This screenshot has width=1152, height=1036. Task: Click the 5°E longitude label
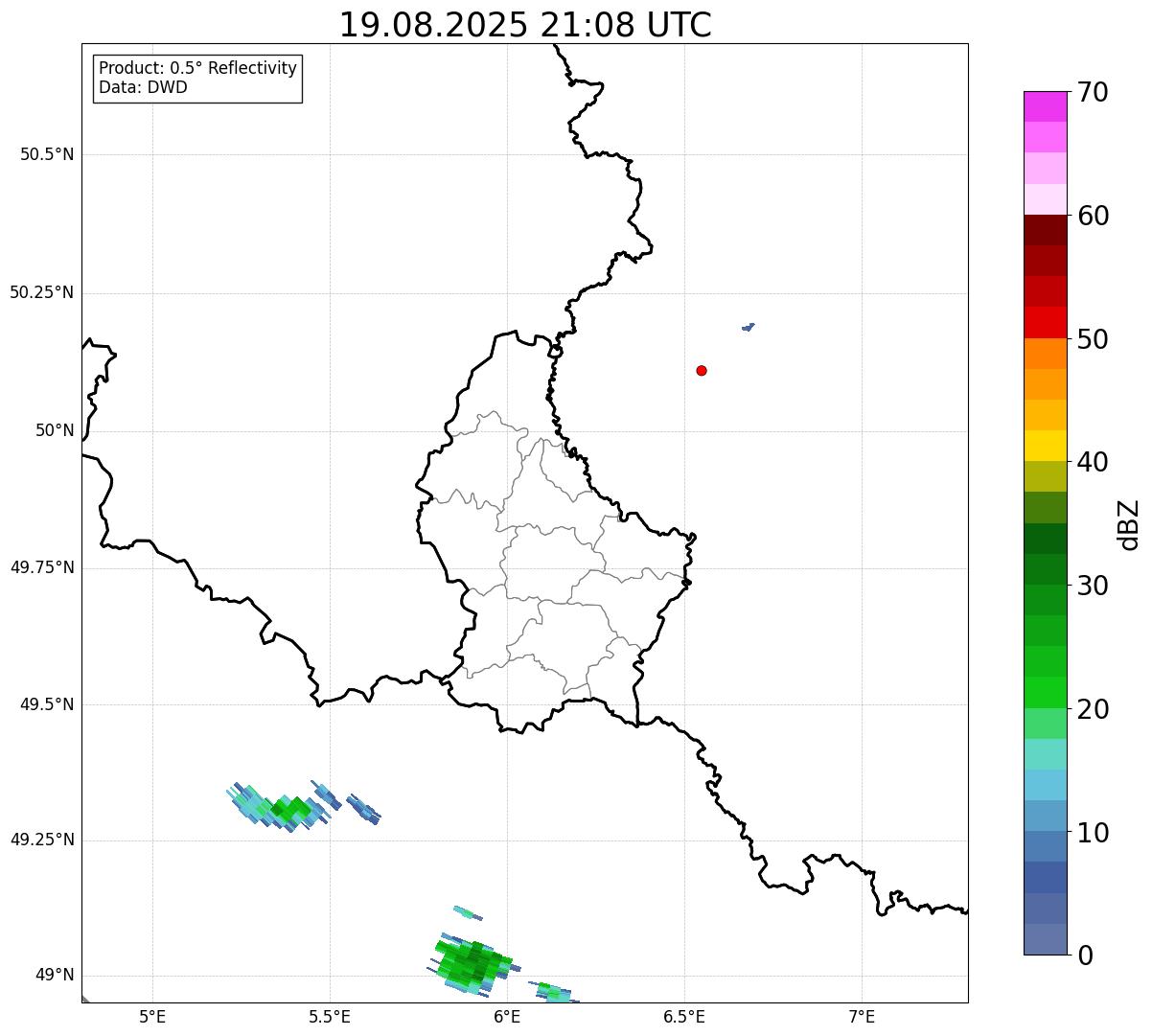coord(152,1016)
